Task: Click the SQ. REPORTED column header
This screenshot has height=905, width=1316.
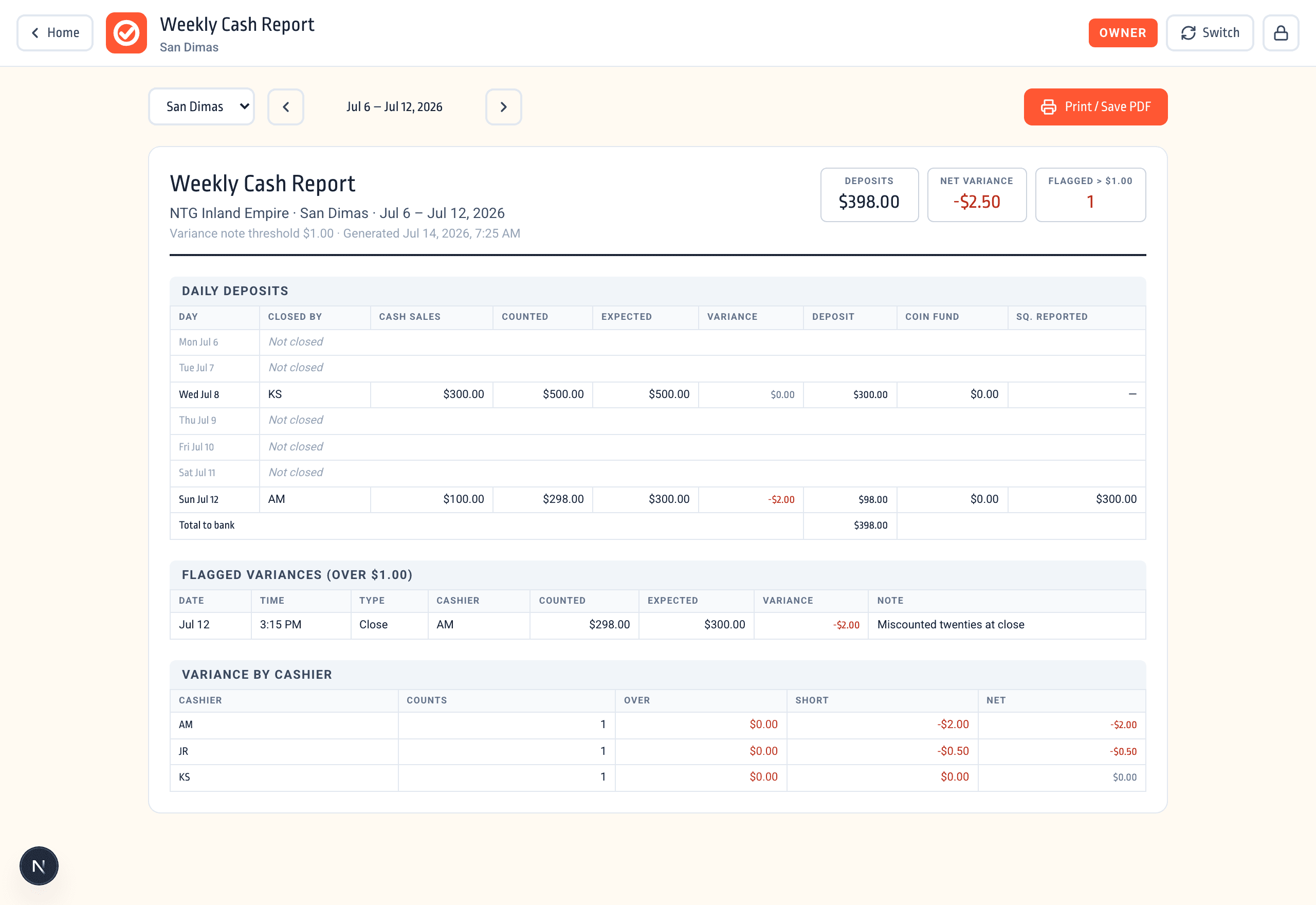Action: (x=1051, y=316)
